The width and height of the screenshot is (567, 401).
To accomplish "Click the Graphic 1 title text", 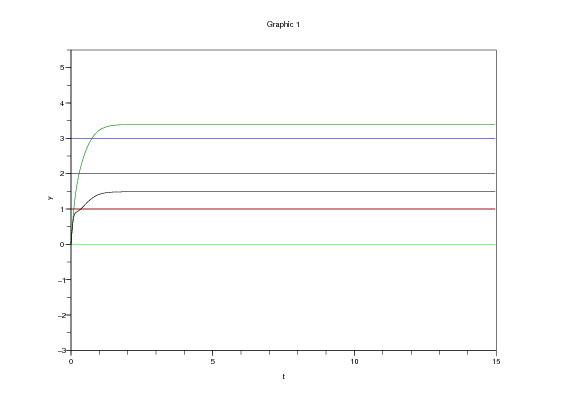I will point(283,25).
